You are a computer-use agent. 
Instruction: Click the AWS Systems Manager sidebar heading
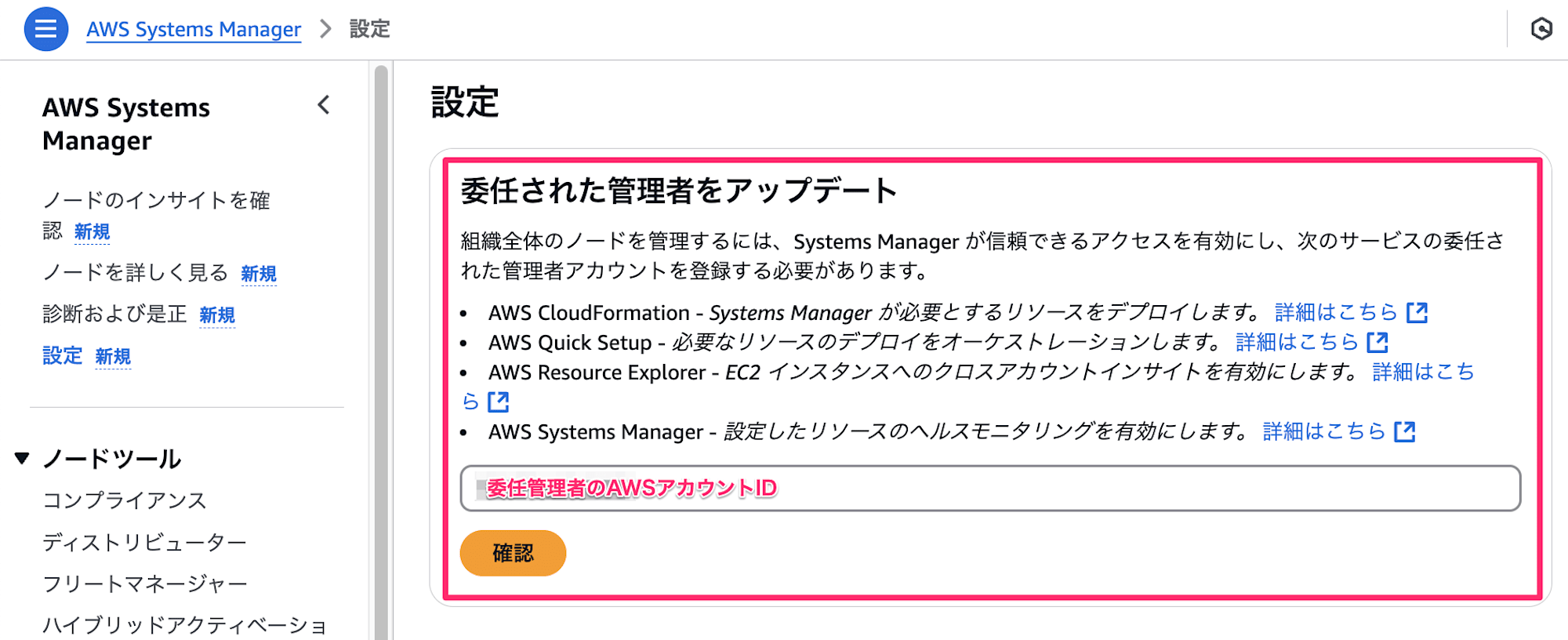(126, 124)
